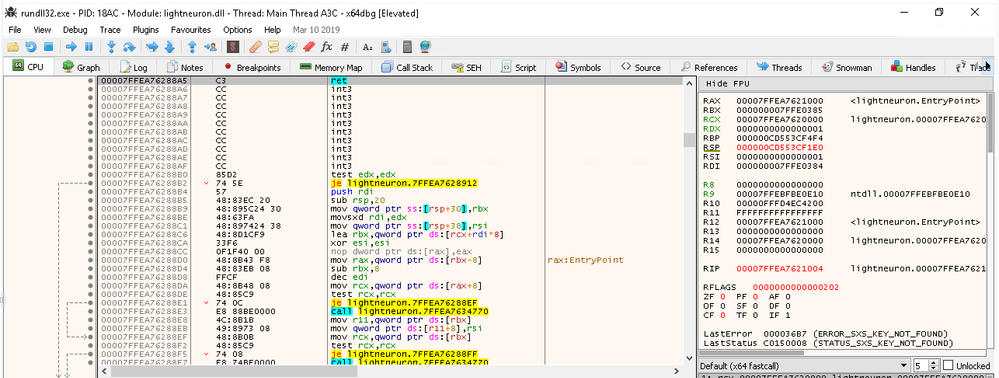
Task: Open the Bookmarks red icon
Action: (309, 47)
